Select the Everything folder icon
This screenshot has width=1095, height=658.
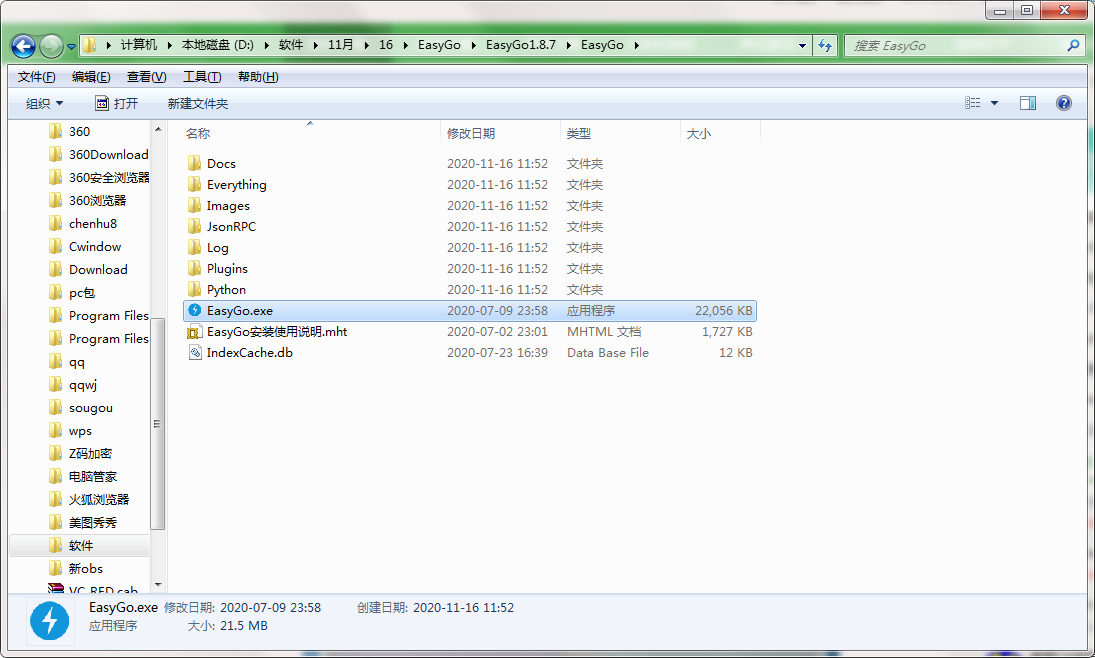(x=195, y=184)
